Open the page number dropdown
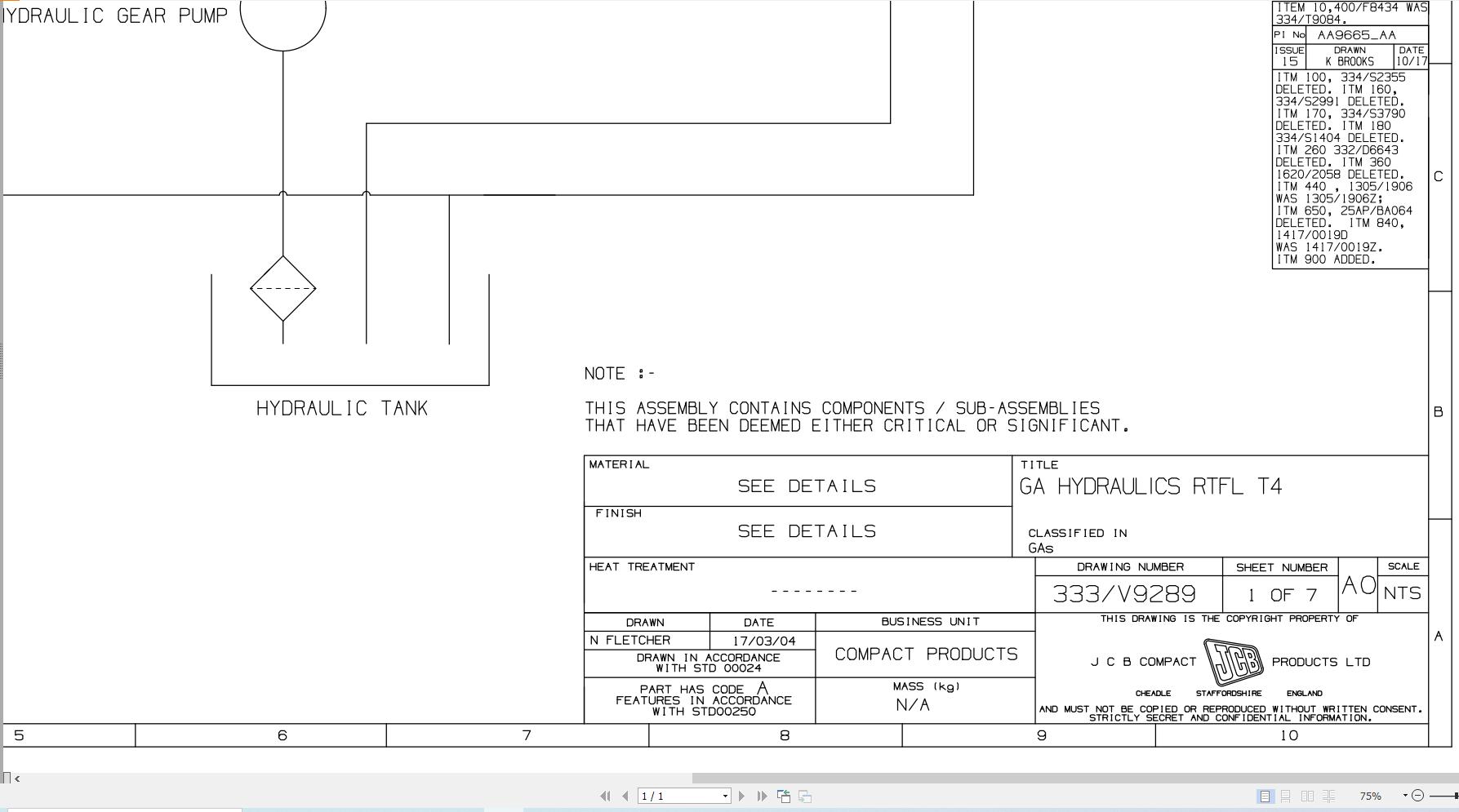Image resolution: width=1459 pixels, height=812 pixels. 725,795
